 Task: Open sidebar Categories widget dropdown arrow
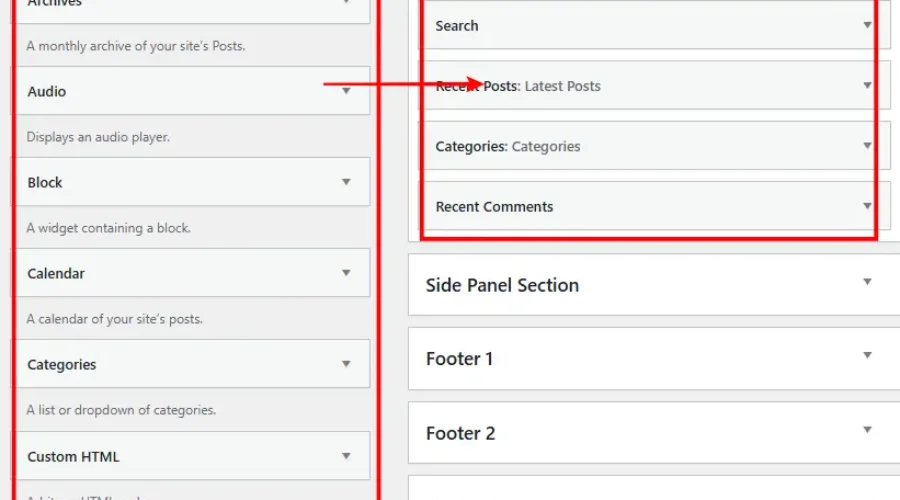pyautogui.click(x=867, y=146)
